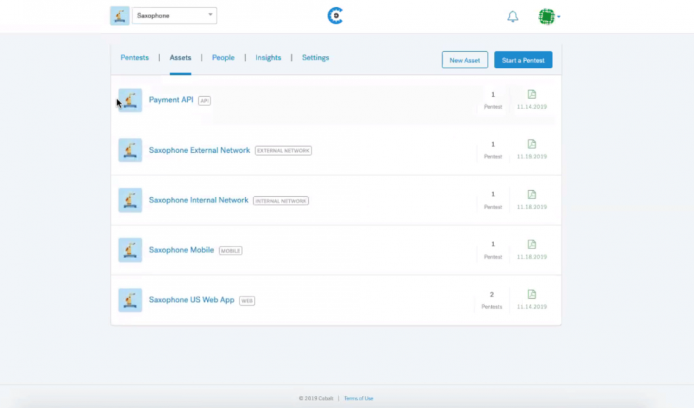Open the Insights tab
This screenshot has width=694, height=408.
[268, 58]
